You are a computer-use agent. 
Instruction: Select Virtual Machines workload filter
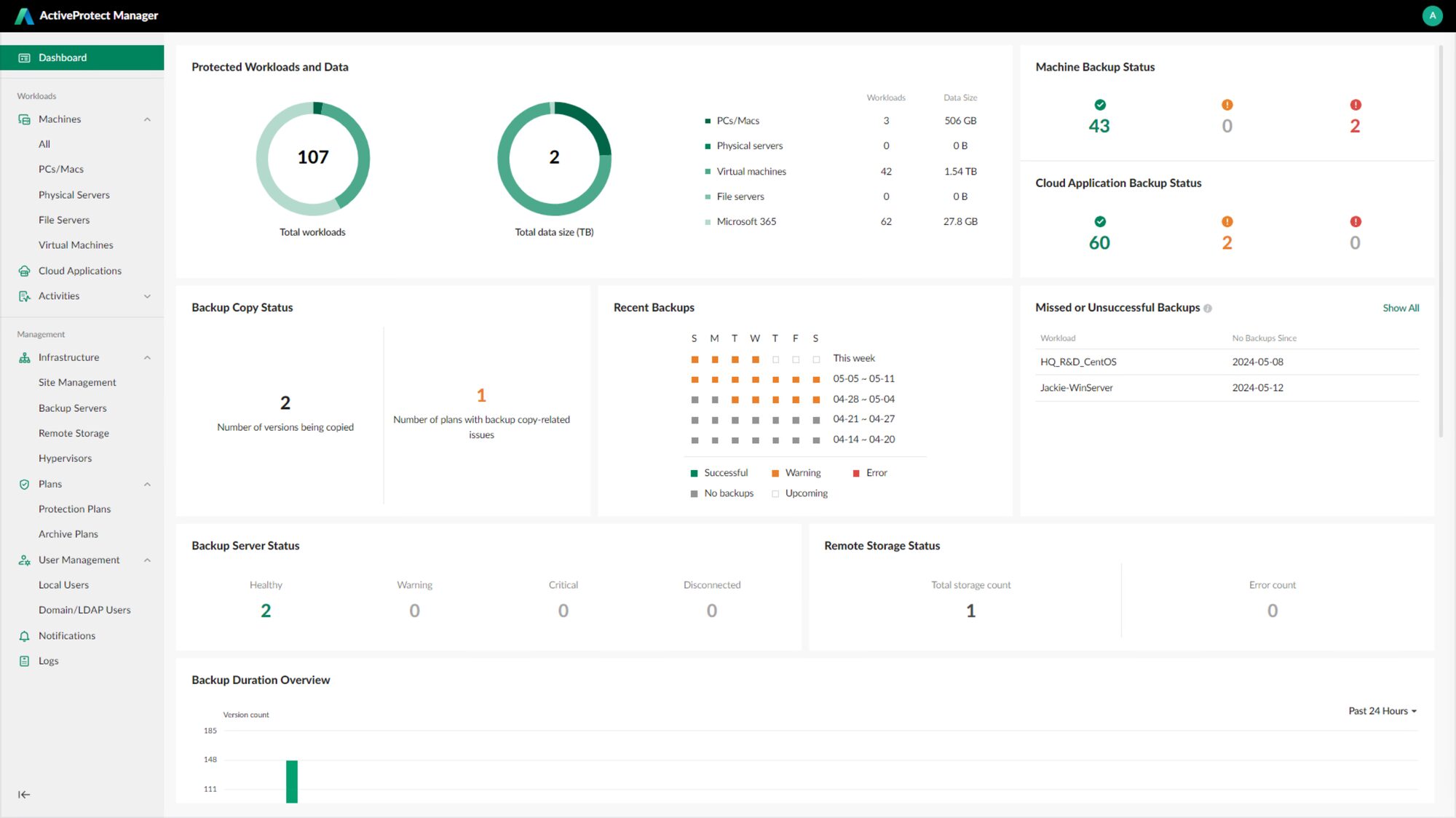tap(75, 244)
